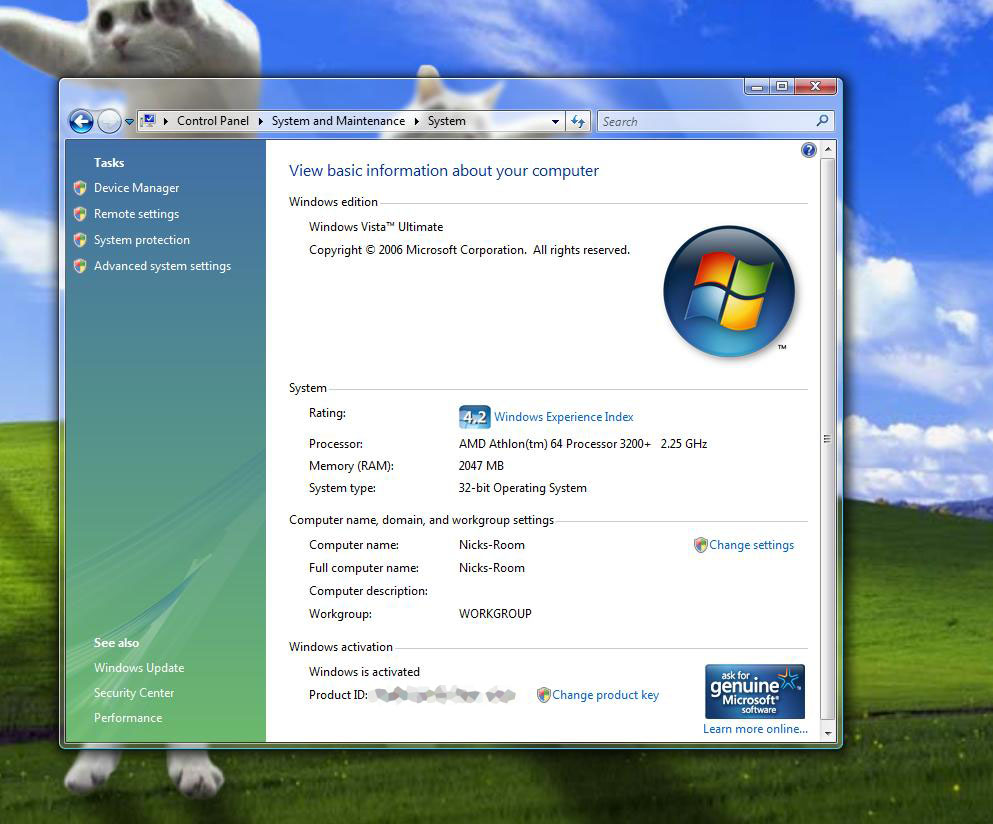The width and height of the screenshot is (993, 824).
Task: Click the shield icon beside Device Manager
Action: point(80,188)
